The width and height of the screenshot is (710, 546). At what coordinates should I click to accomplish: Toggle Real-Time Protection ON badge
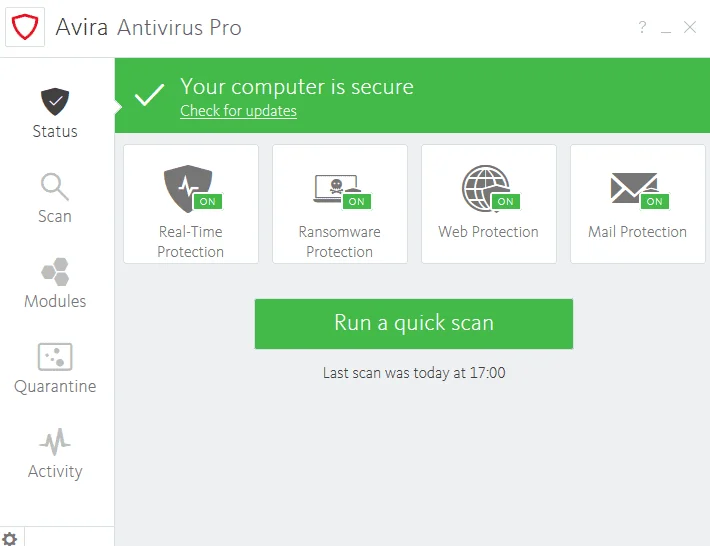tap(208, 201)
